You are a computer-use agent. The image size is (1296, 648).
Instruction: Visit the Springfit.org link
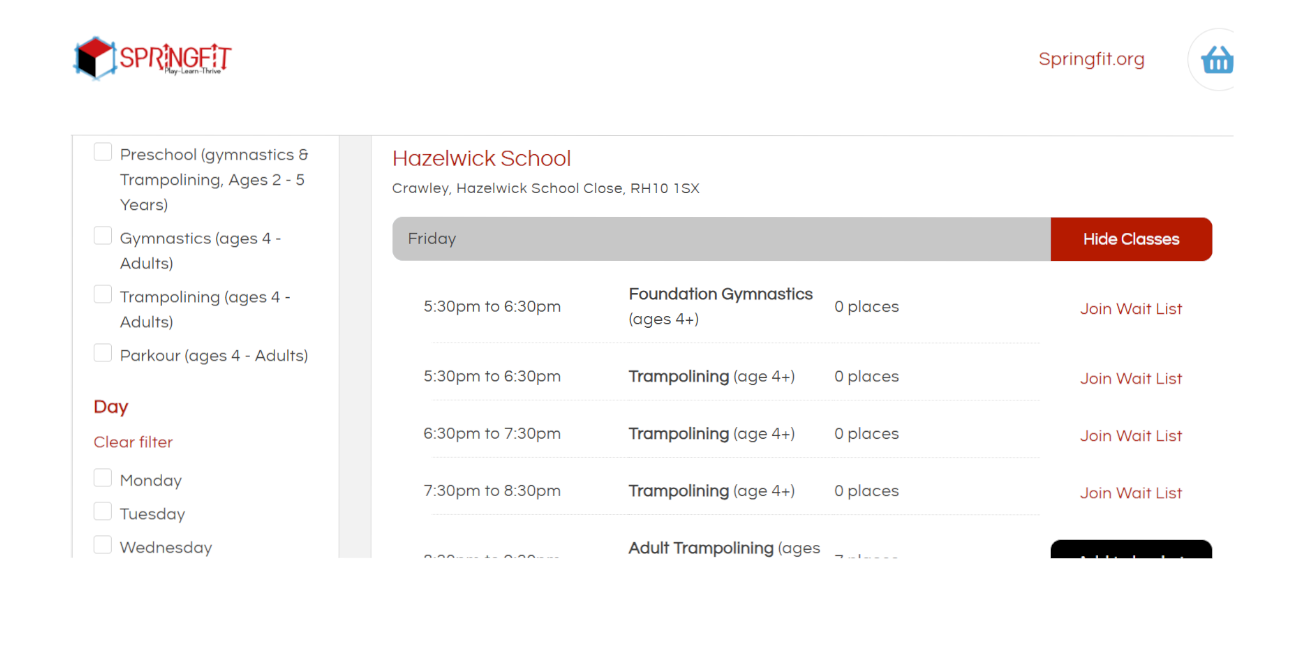[x=1091, y=59]
